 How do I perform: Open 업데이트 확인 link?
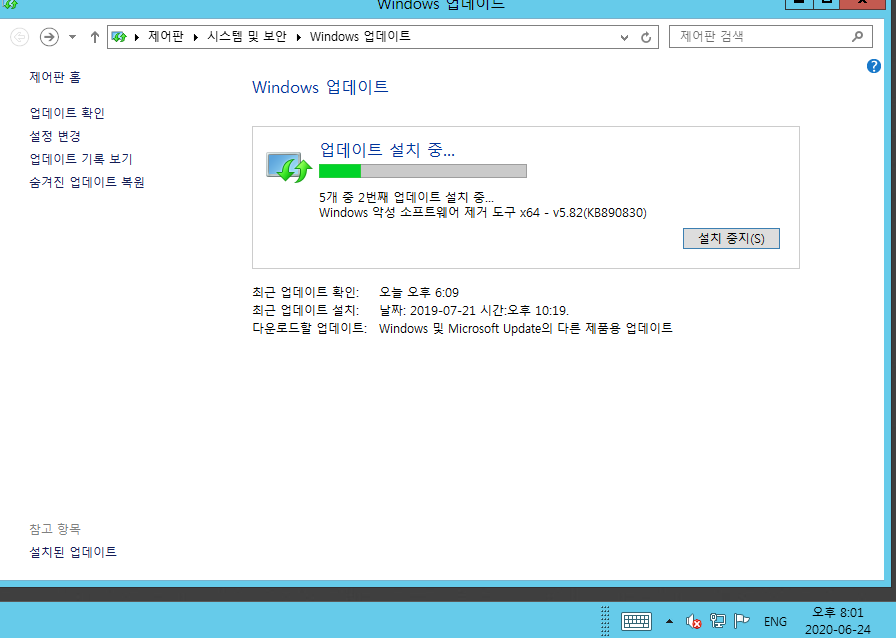[67, 113]
